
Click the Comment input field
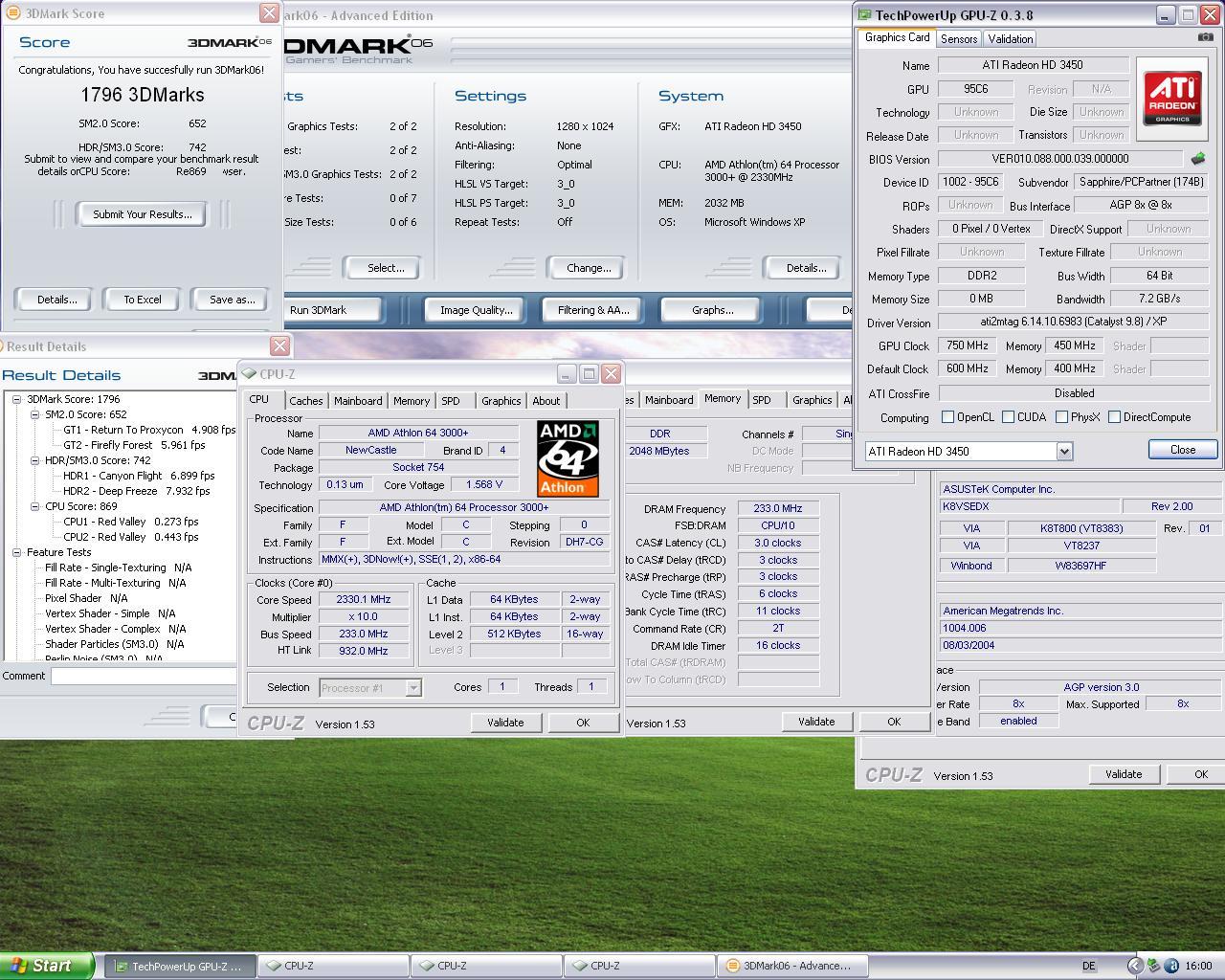144,676
